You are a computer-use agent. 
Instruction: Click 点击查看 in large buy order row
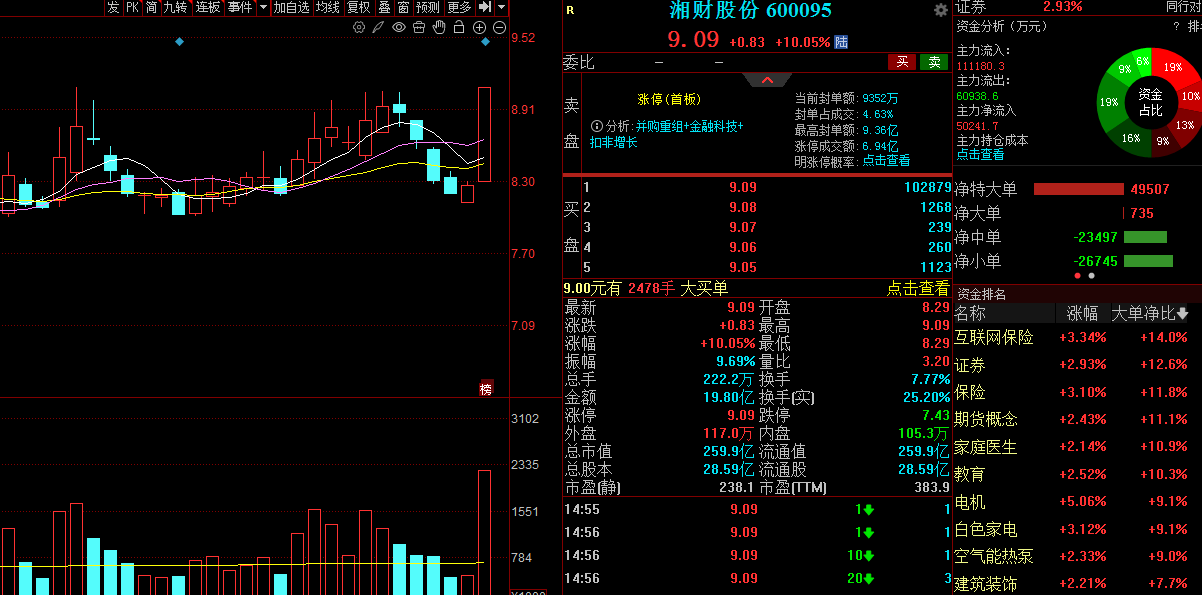[x=918, y=288]
